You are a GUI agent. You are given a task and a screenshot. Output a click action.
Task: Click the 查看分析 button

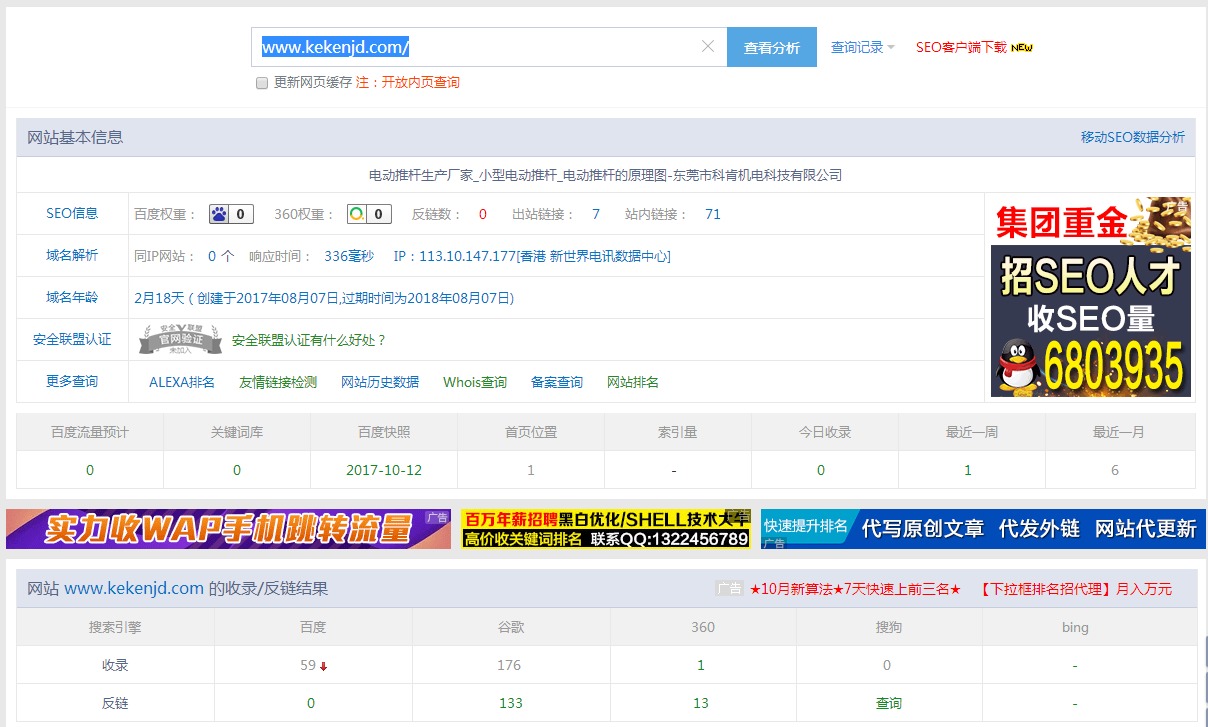coord(772,47)
